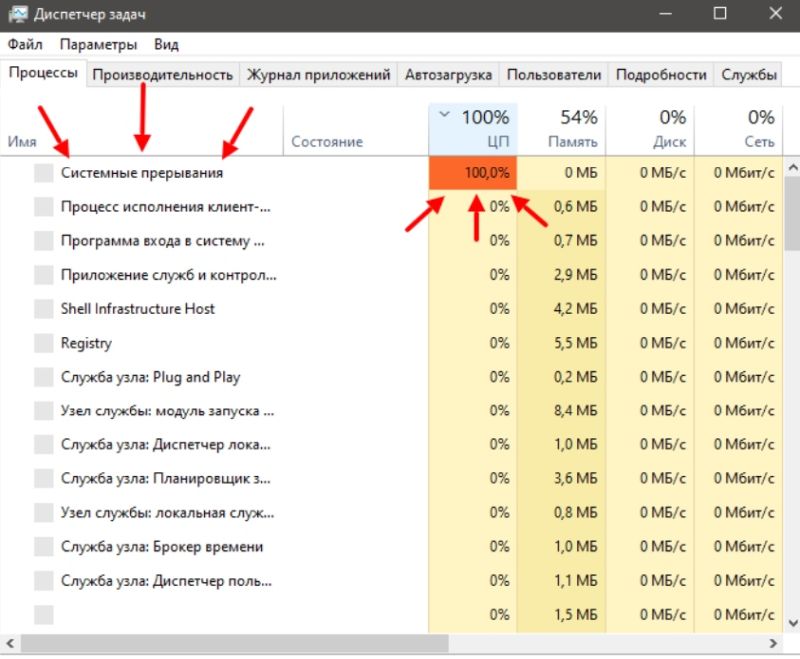Select the Системные прерывания process row

coord(392,173)
